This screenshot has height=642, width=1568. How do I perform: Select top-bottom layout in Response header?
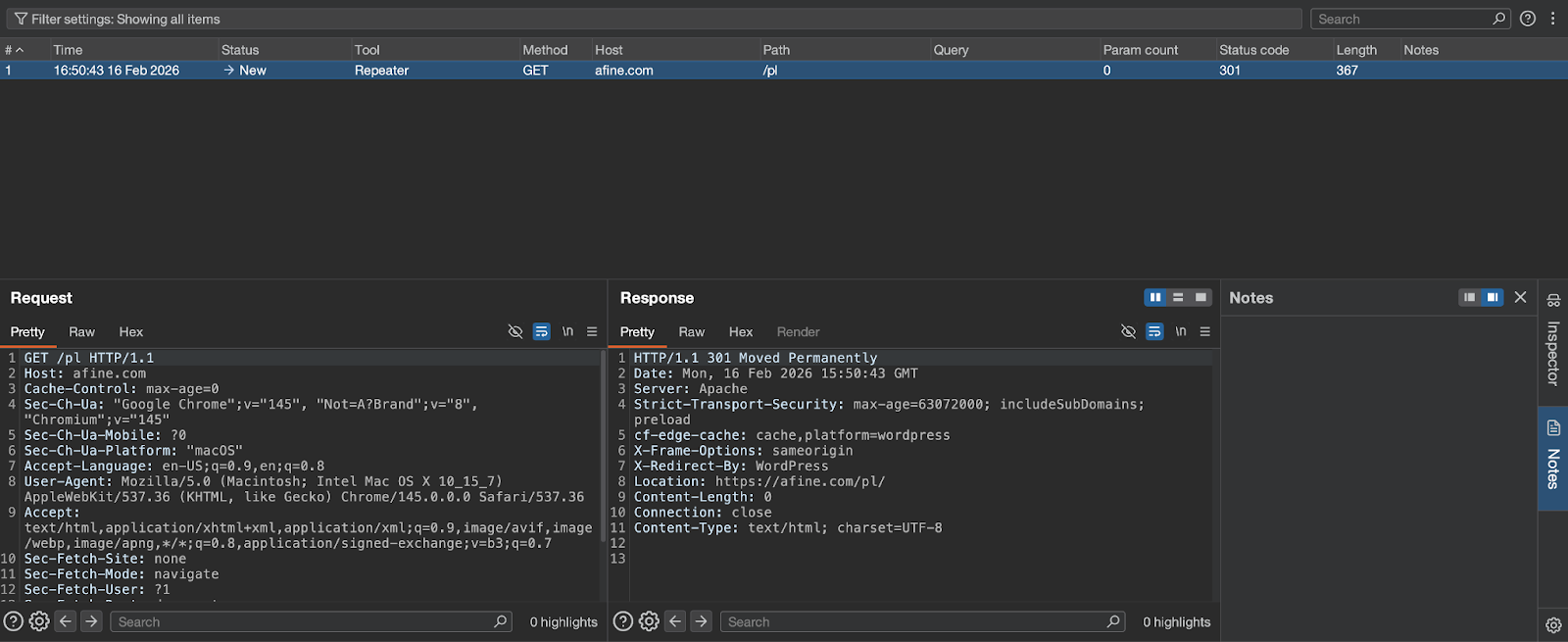[1178, 297]
